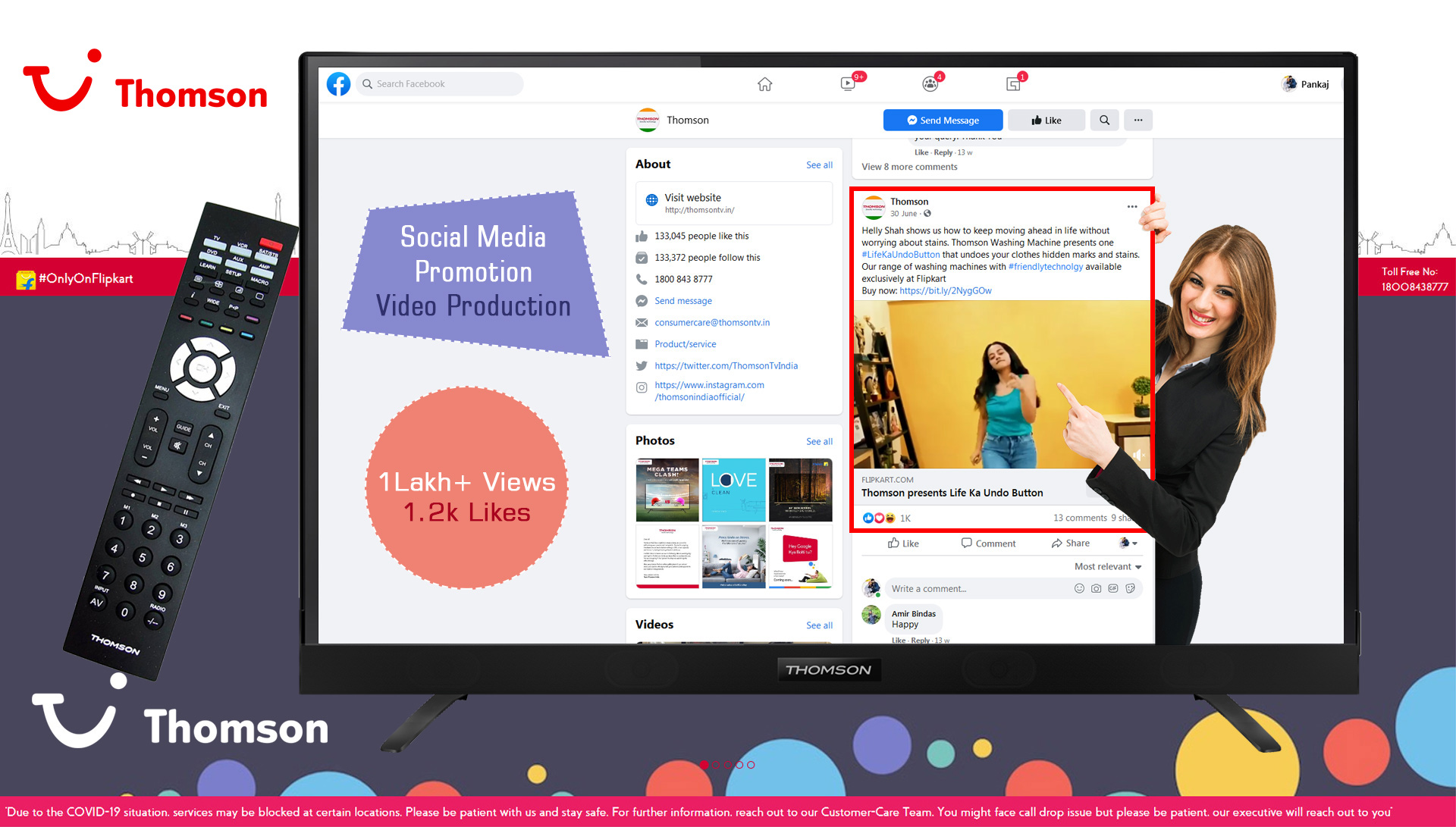Attach a photo via camera icon in comment
This screenshot has width=1456, height=827.
point(1097,589)
